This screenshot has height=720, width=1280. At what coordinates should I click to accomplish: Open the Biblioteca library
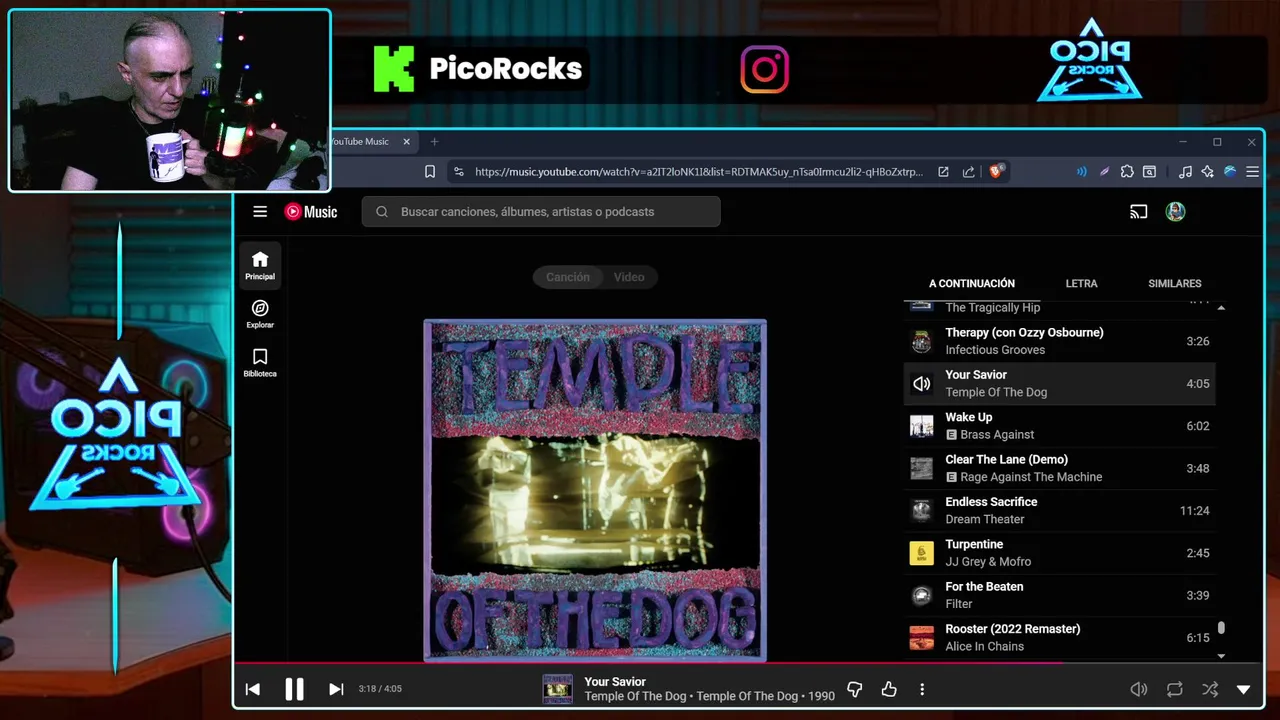[260, 363]
